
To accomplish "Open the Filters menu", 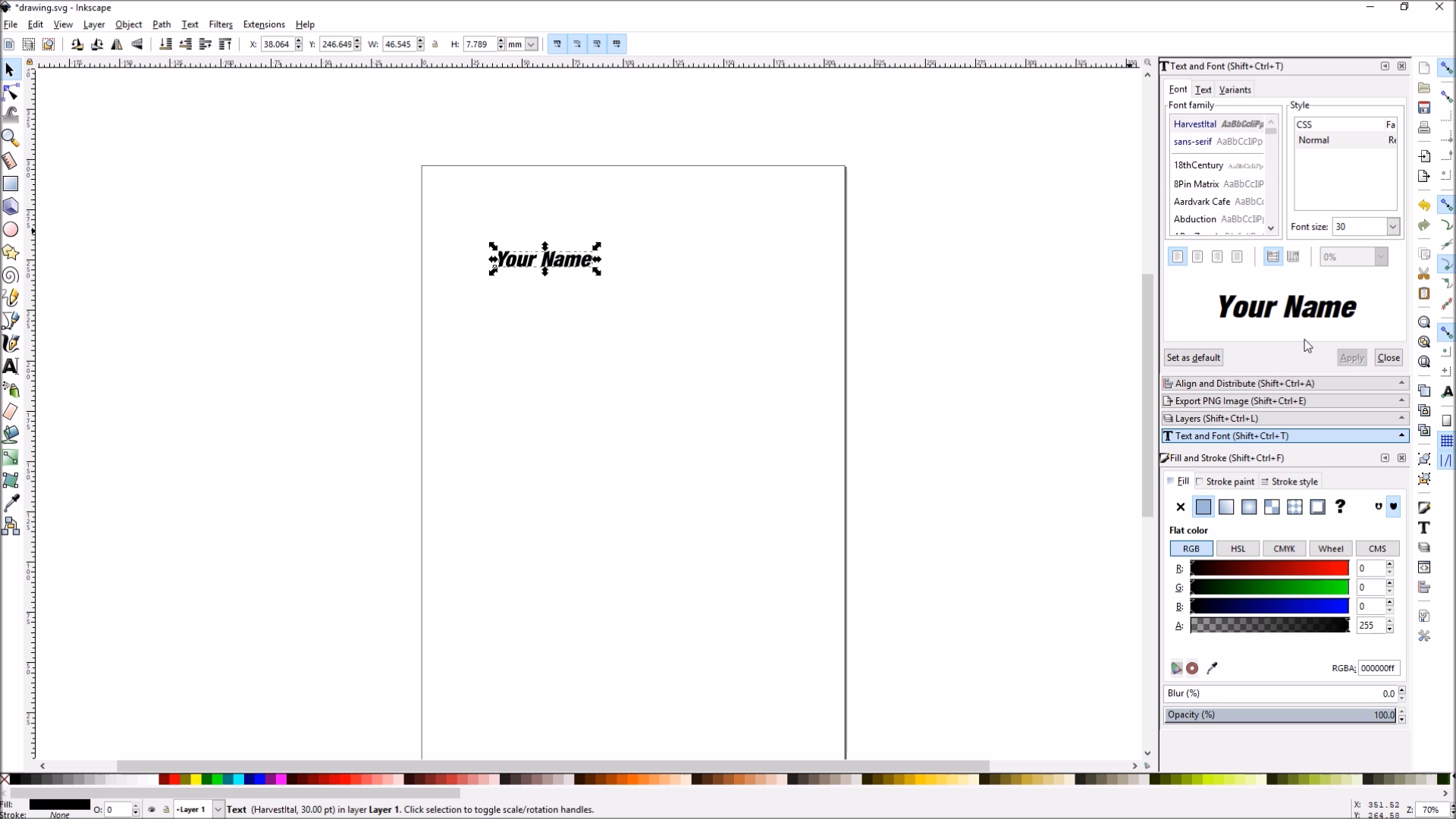I will tap(221, 24).
